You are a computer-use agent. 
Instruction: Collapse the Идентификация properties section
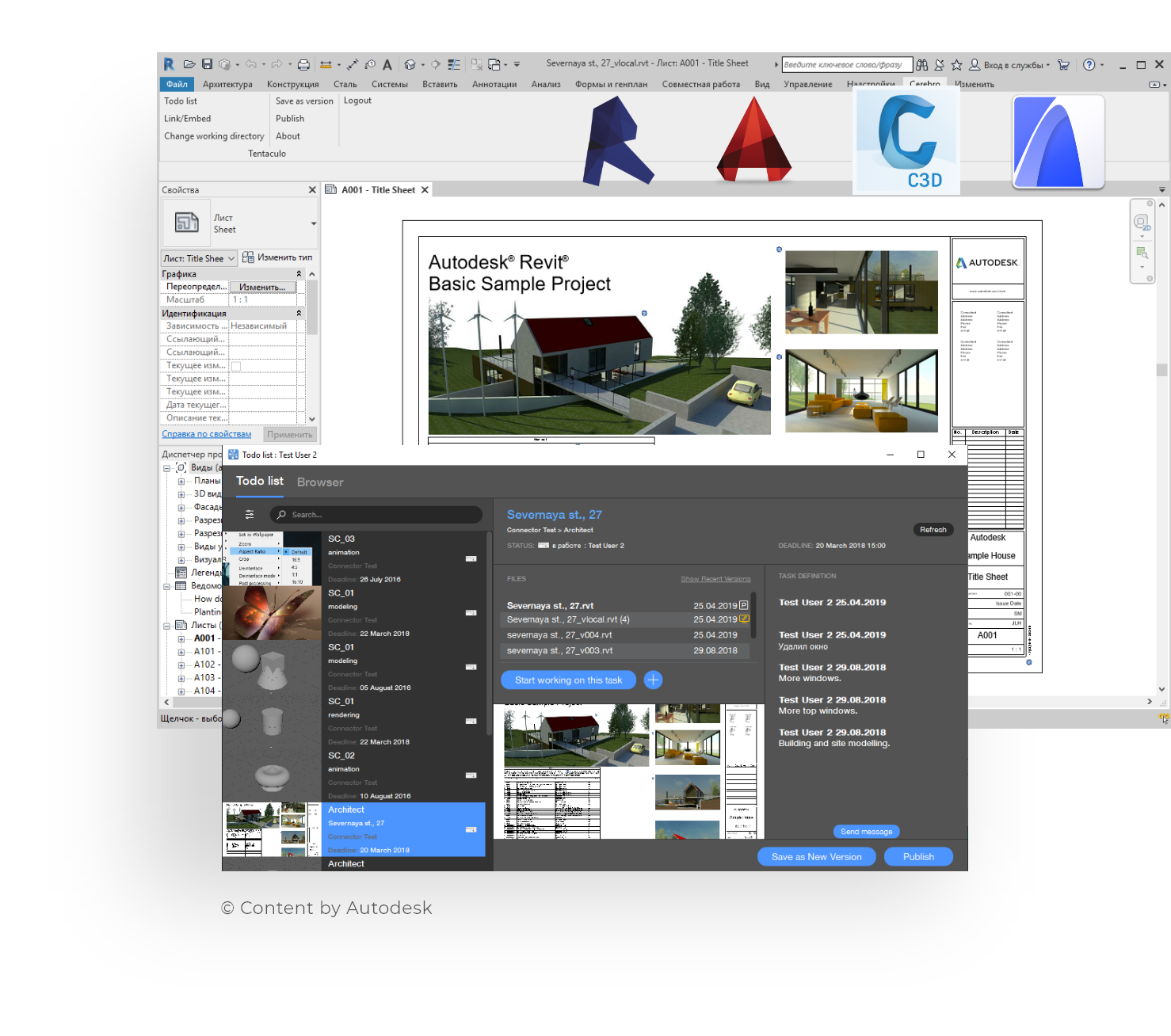coord(299,314)
